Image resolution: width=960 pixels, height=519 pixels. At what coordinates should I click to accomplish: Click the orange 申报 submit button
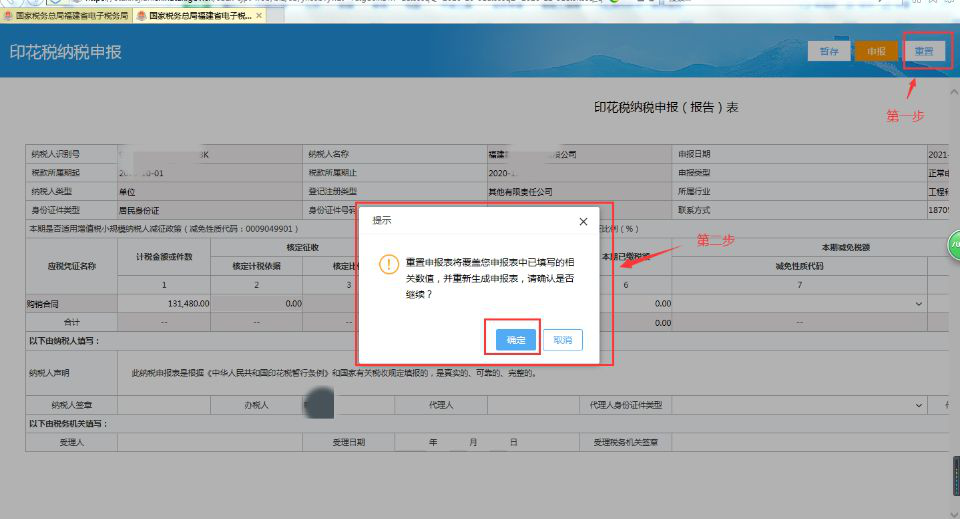click(876, 51)
